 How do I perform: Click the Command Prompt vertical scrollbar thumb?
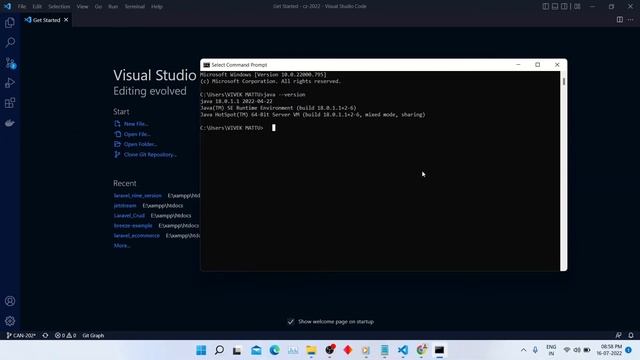564,82
